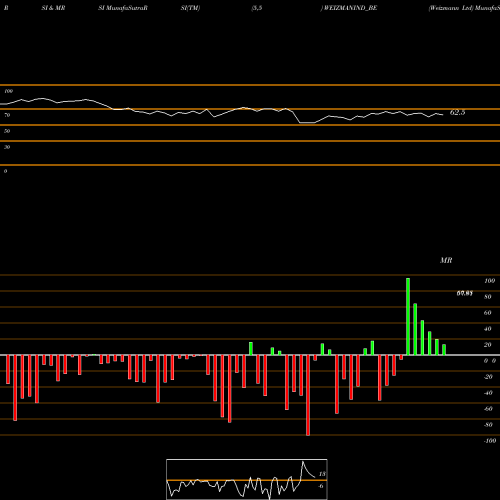This screenshot has height=500, width=500.
Task: Click the 62.5 RSI value label
Action: click(x=457, y=113)
